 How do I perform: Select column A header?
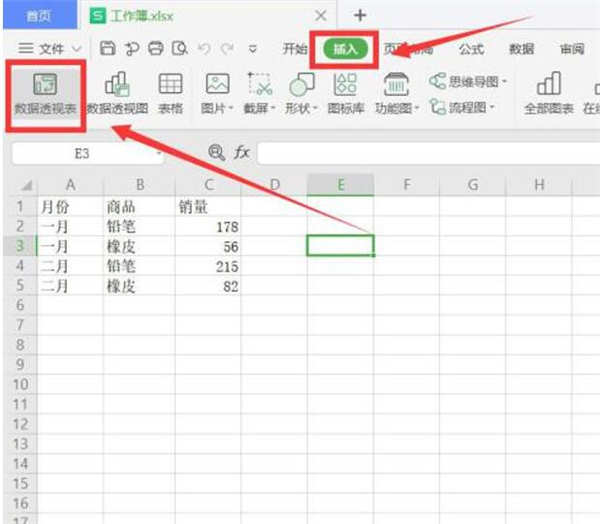70,185
